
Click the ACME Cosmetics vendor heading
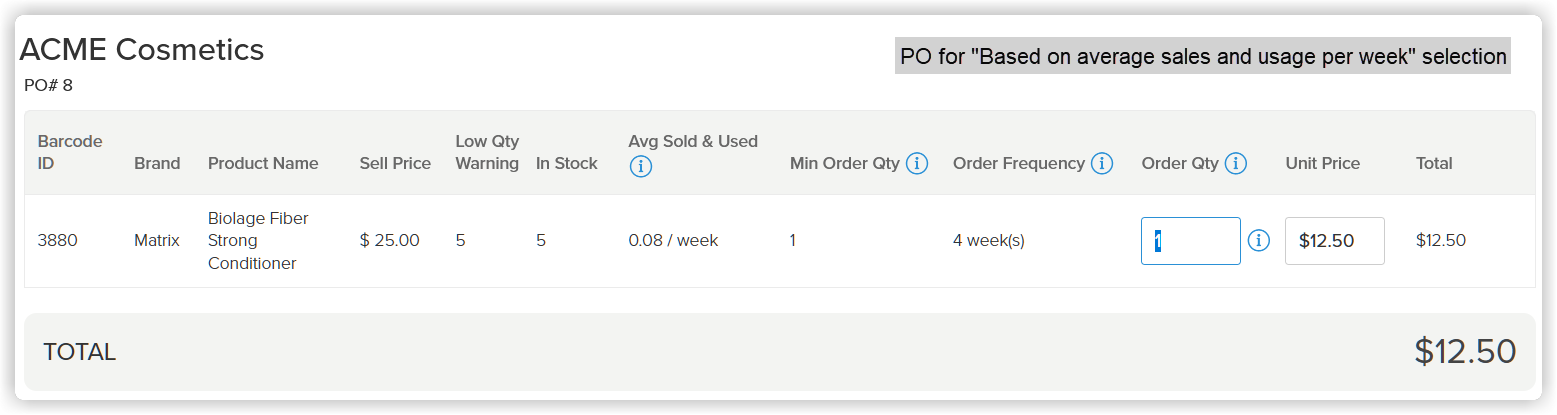point(142,49)
